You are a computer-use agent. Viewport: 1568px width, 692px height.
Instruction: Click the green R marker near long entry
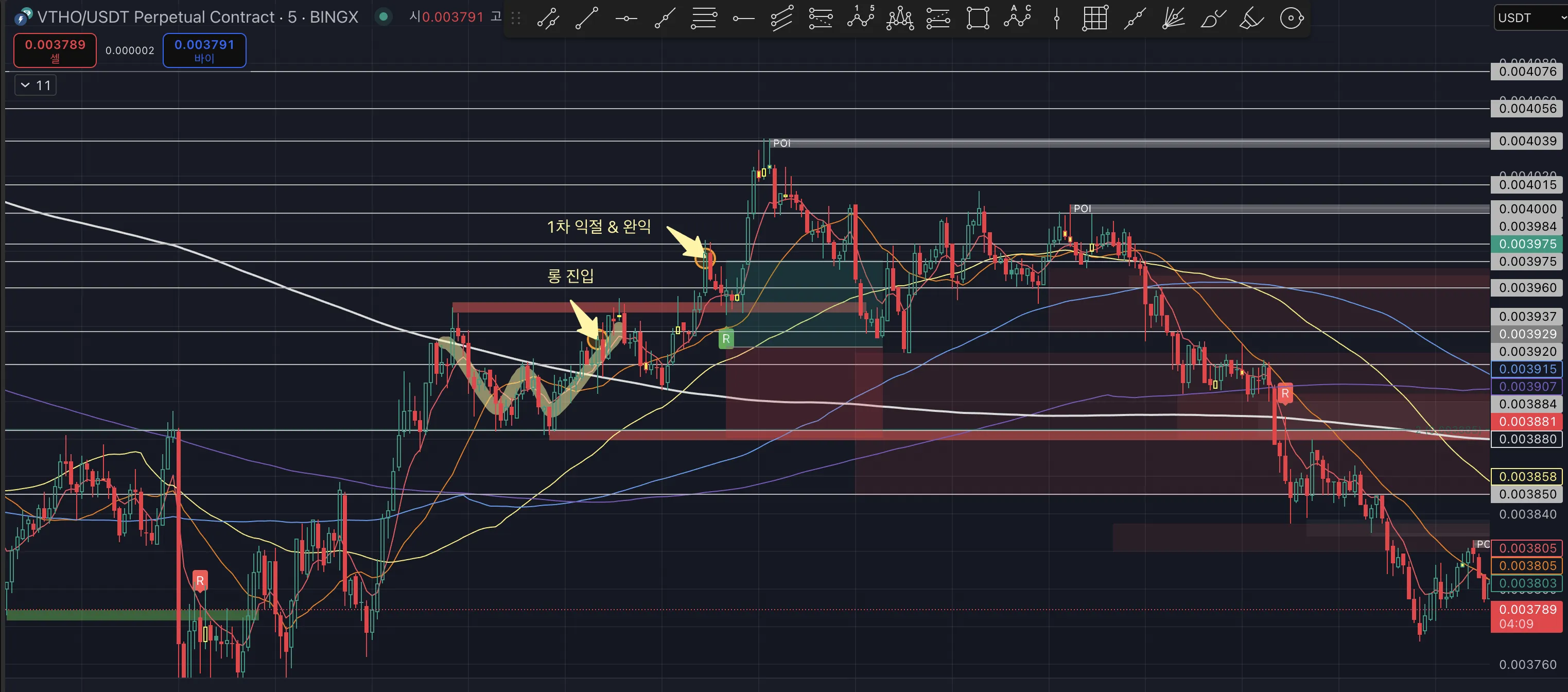(x=725, y=339)
